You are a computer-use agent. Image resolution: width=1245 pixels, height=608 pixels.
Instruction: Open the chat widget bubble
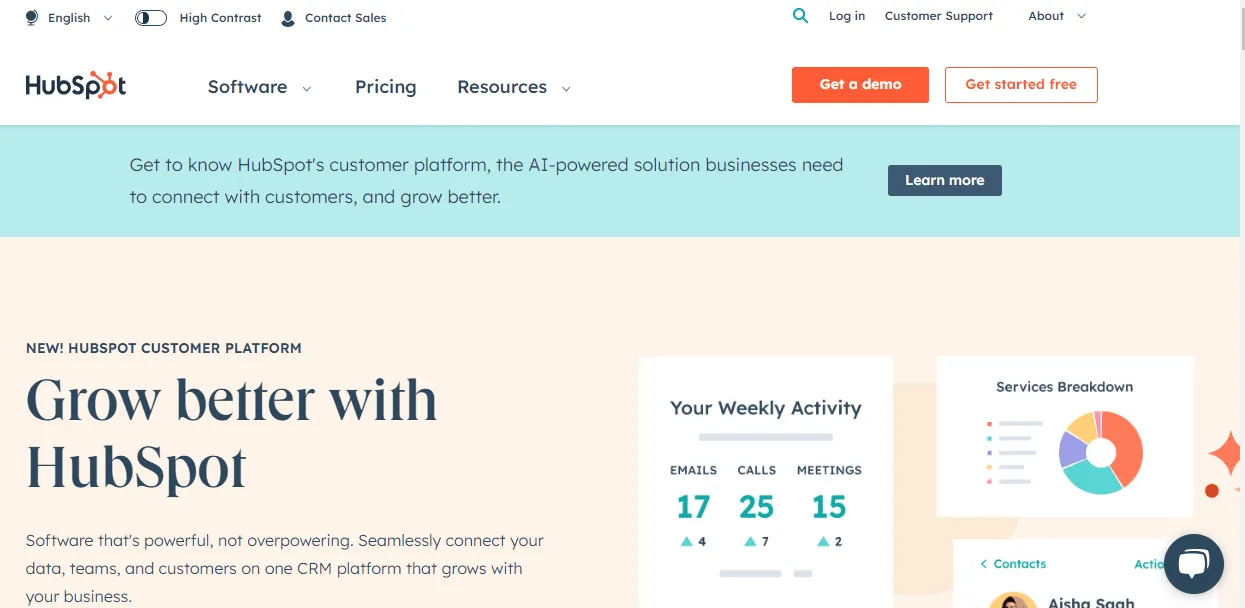tap(1194, 564)
